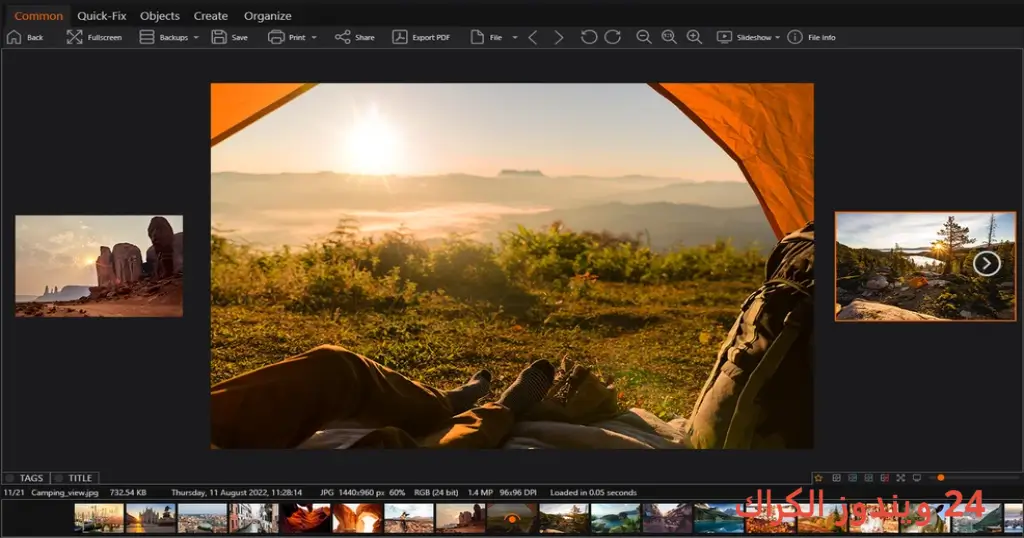Click the 11/21 image counter
Viewport: 1024px width, 538px height.
click(x=14, y=492)
